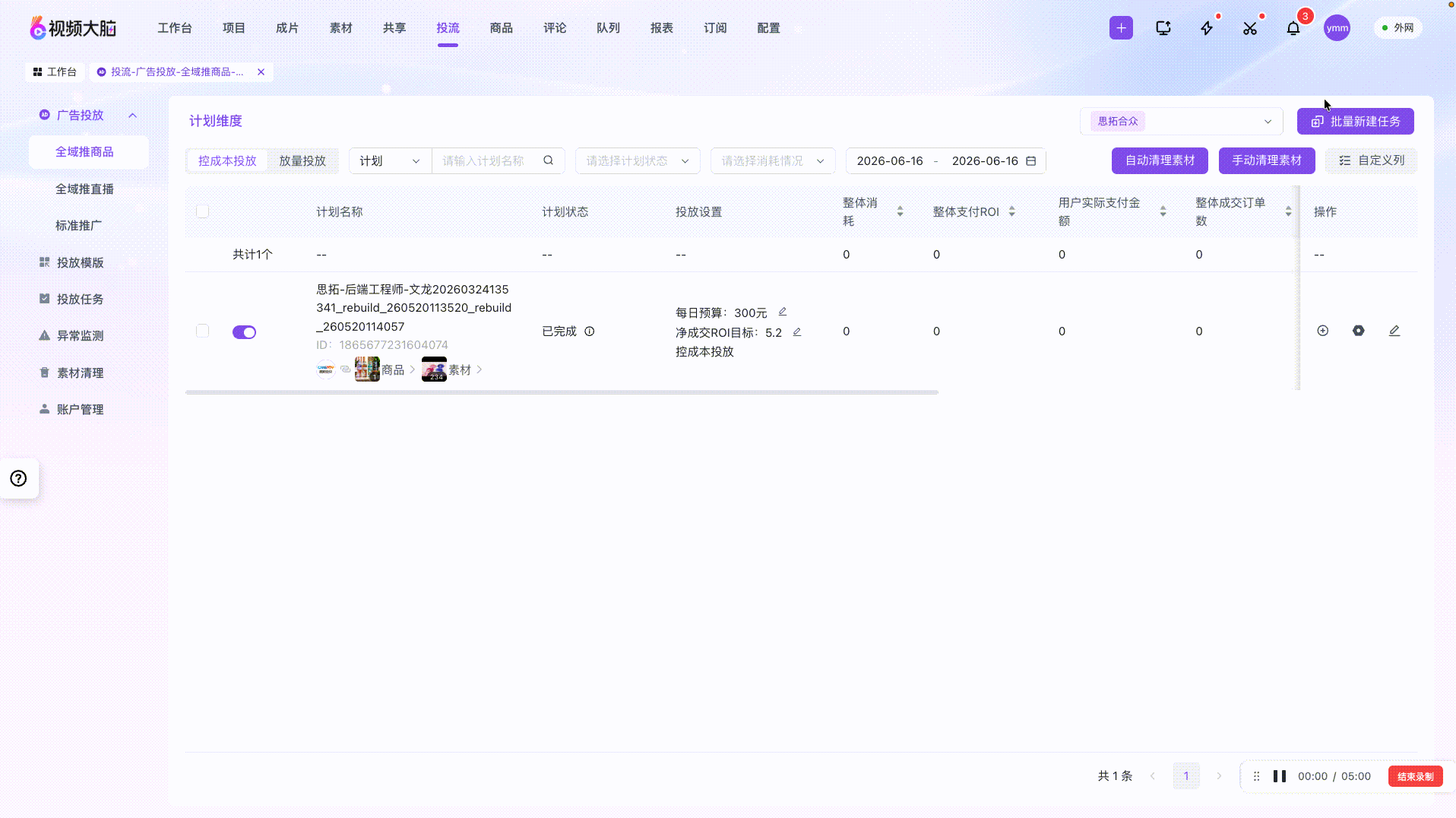The height and width of the screenshot is (818, 1456).
Task: Check the checkbox for the 思拓 plan row
Action: [x=202, y=331]
